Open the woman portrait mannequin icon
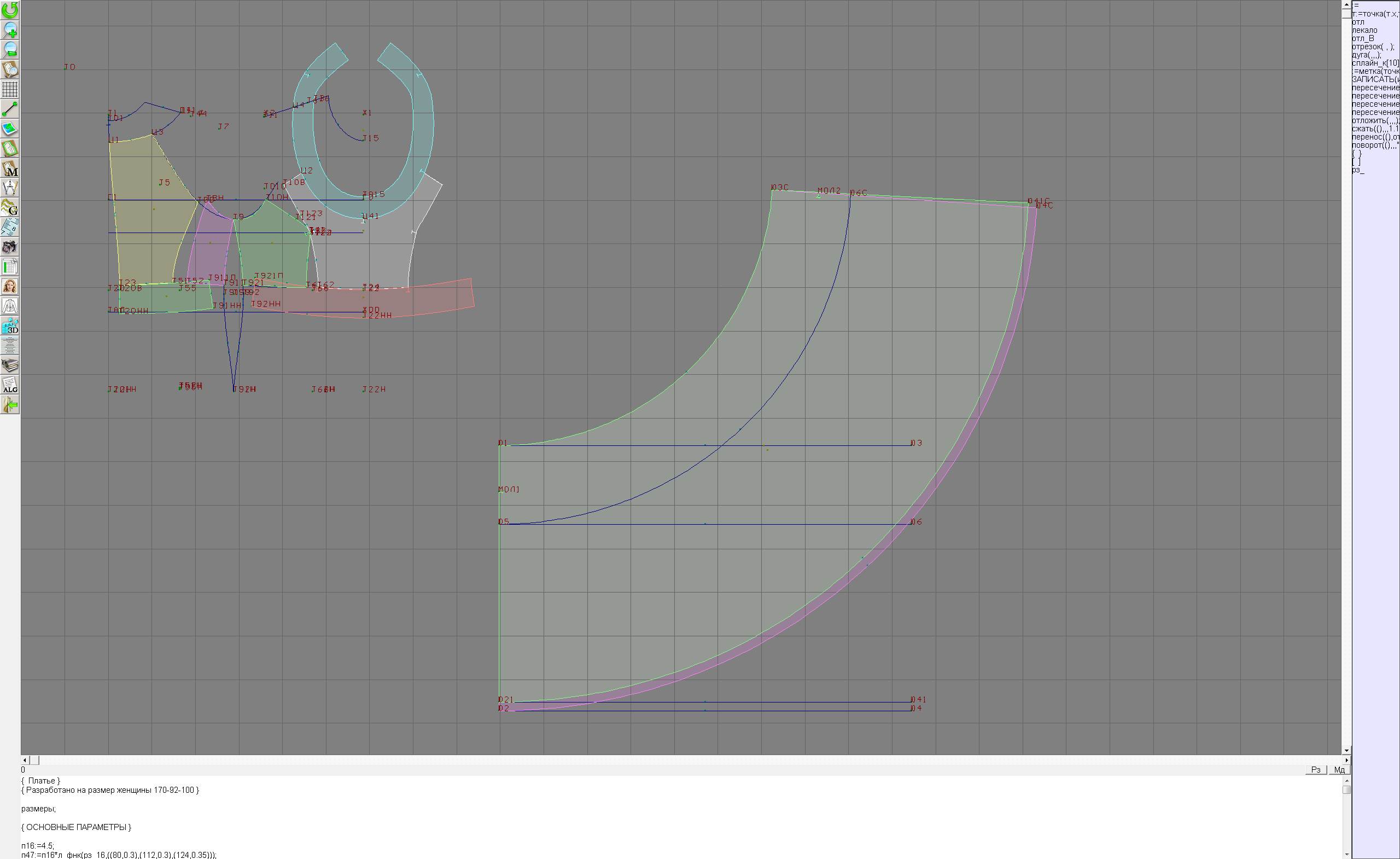 click(x=10, y=287)
